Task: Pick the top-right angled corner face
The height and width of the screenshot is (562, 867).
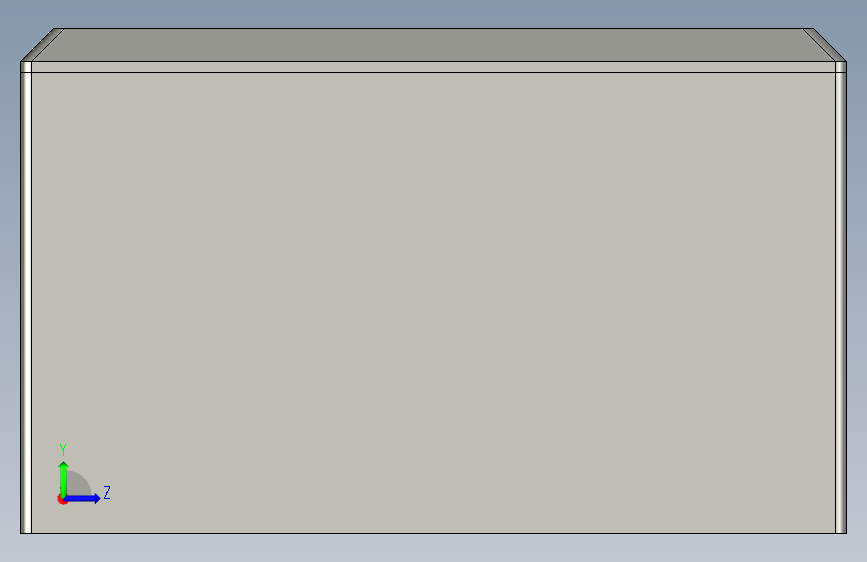Action: (824, 45)
